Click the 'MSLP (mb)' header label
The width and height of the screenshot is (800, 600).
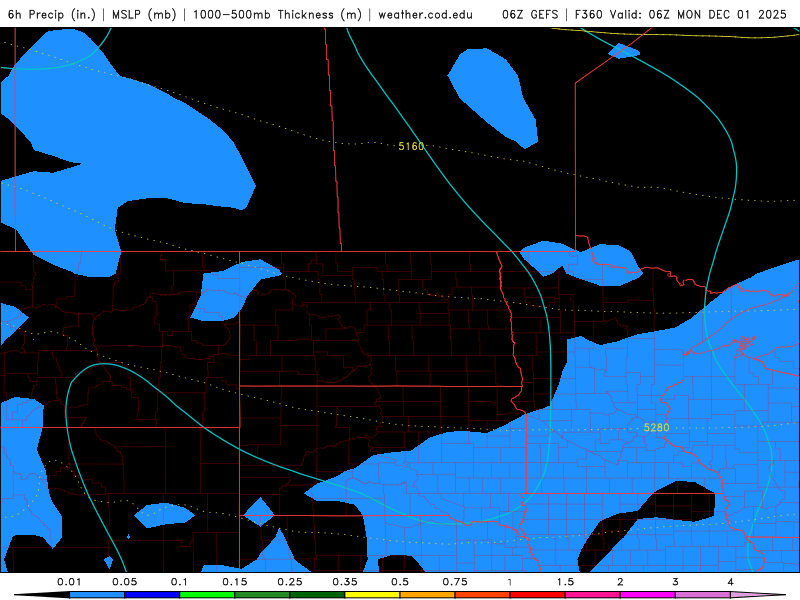point(144,14)
